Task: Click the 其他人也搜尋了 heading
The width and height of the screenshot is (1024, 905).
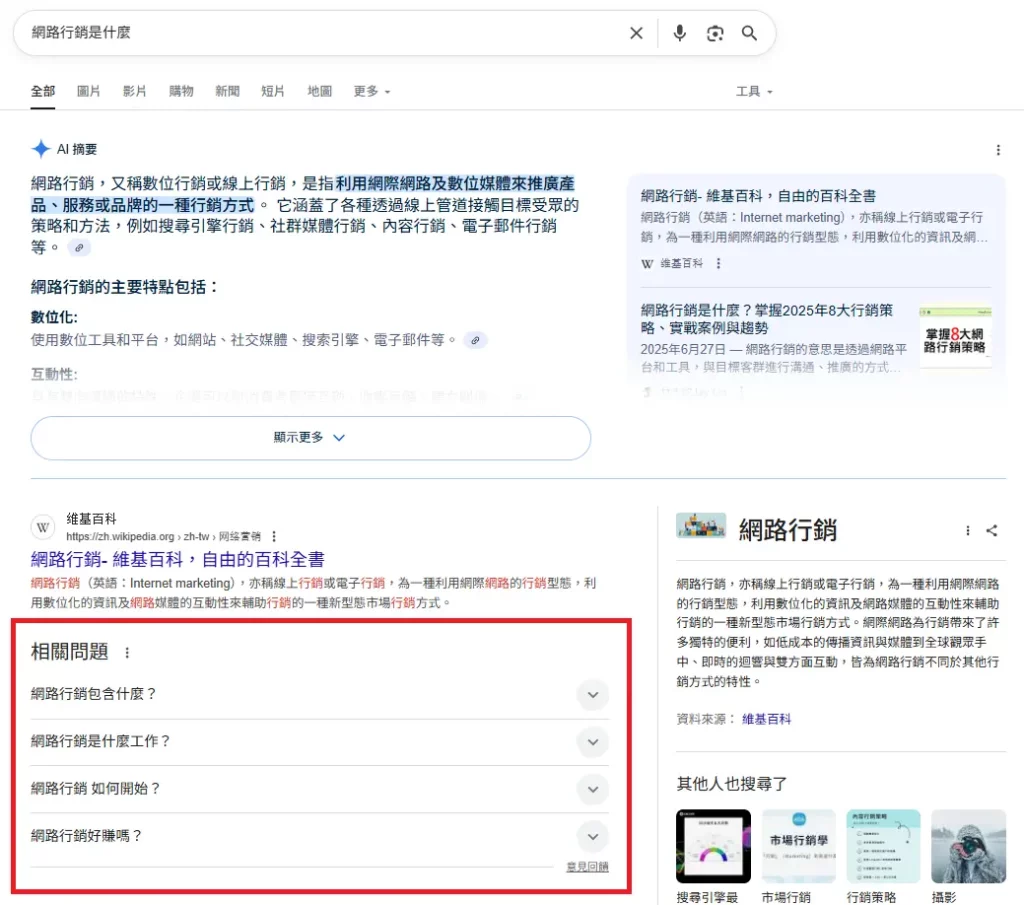Action: tap(731, 784)
